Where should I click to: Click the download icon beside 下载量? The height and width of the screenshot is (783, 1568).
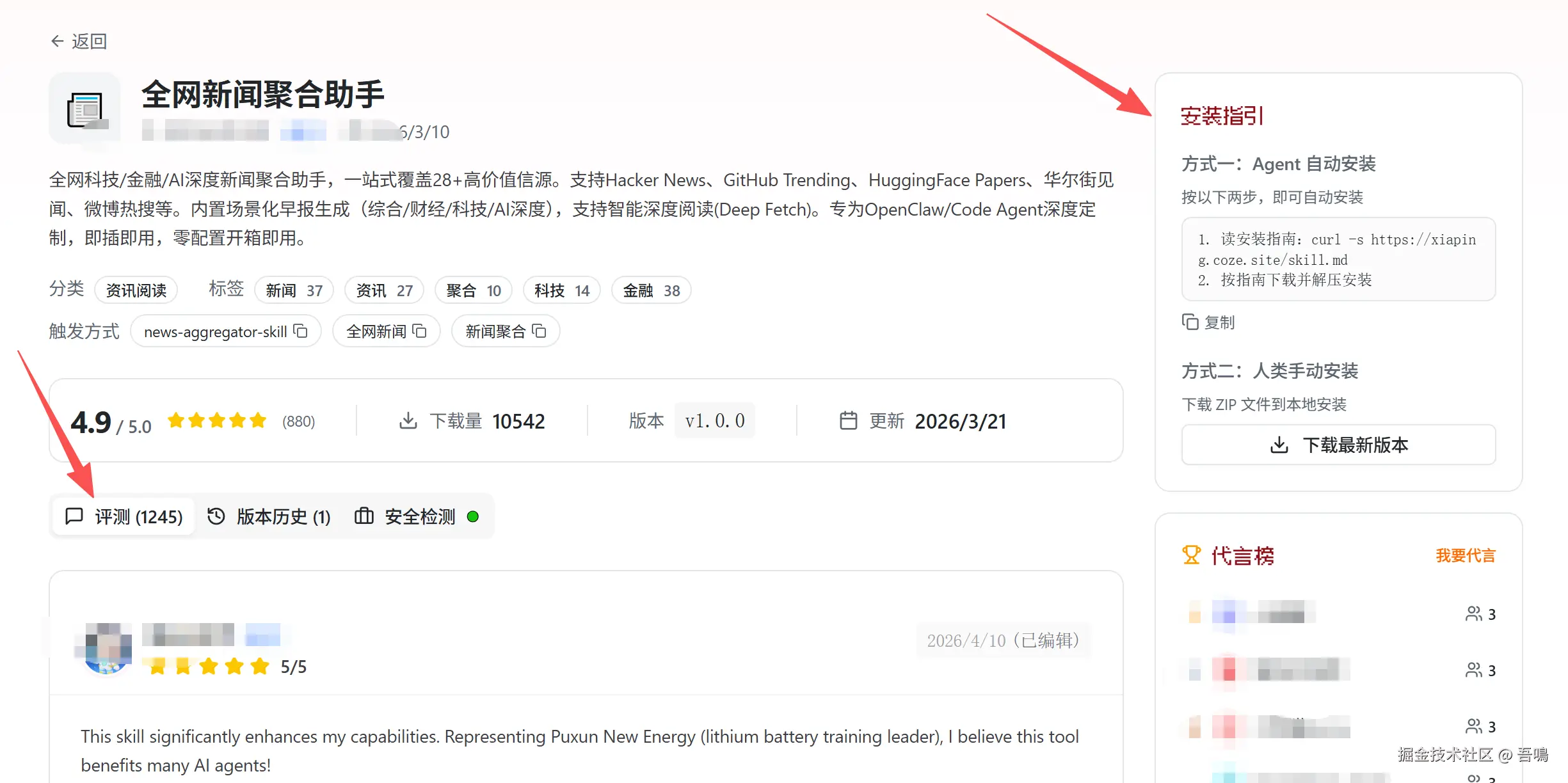408,420
